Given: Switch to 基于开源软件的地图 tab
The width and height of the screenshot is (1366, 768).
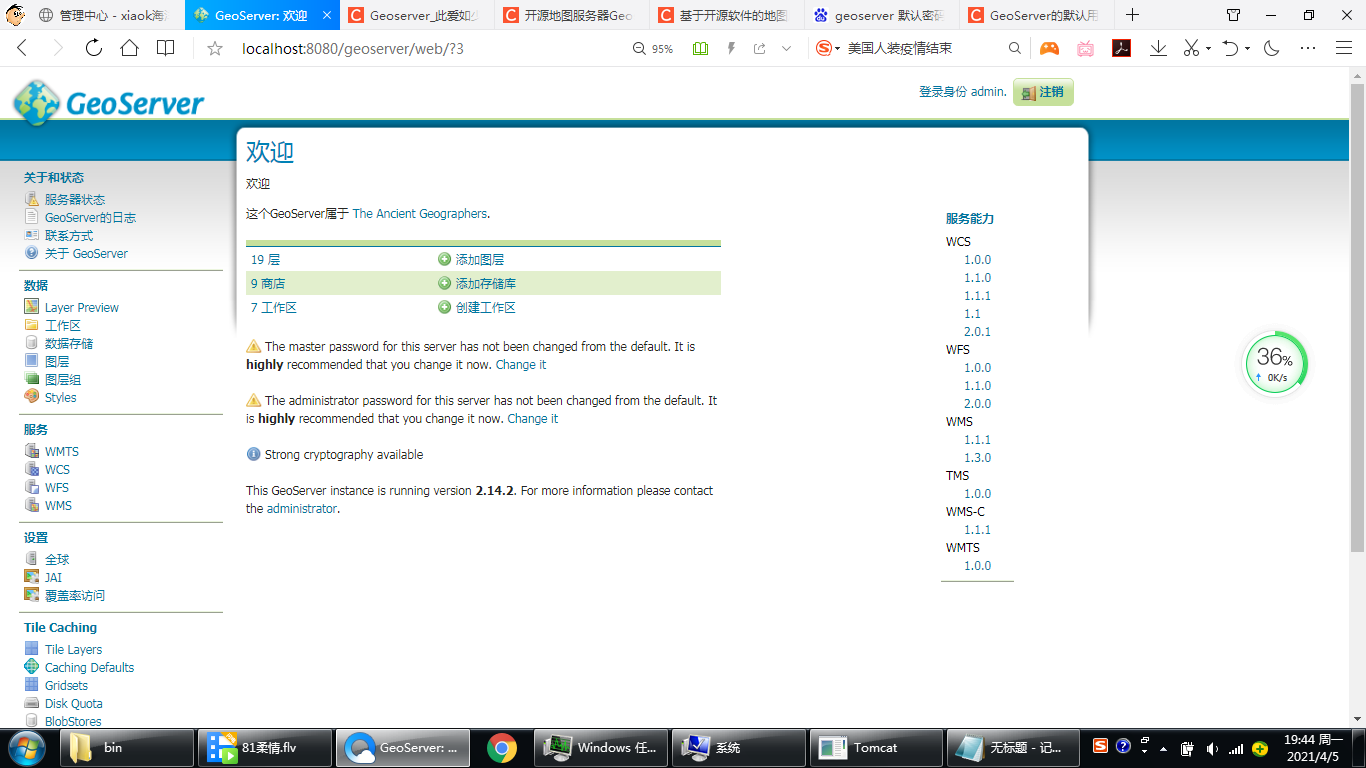Looking at the screenshot, I should (x=725, y=16).
